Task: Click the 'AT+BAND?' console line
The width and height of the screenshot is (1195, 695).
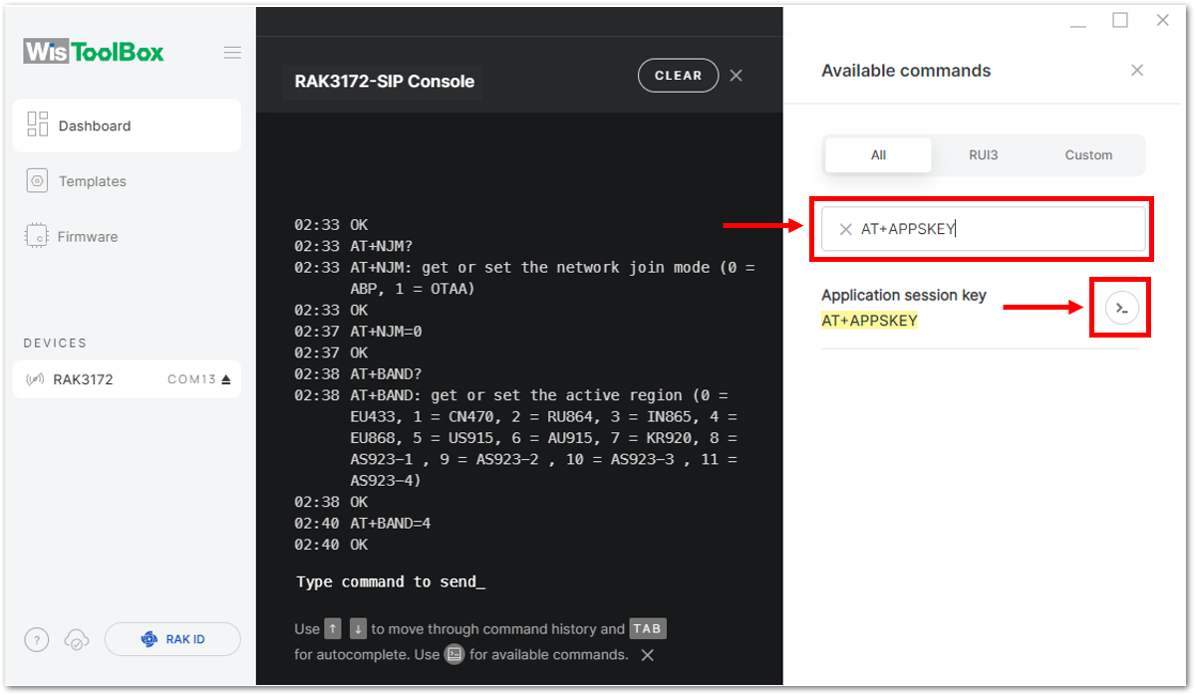Action: coord(386,375)
